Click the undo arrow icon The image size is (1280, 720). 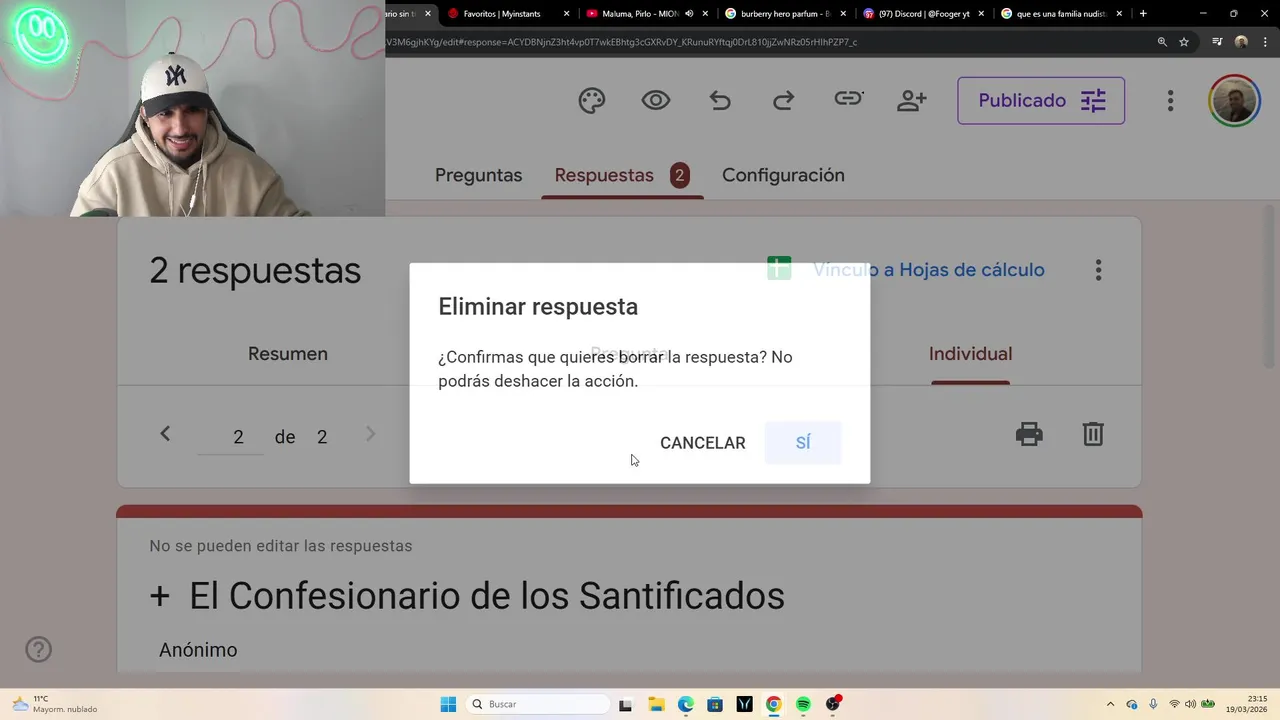pyautogui.click(x=720, y=100)
